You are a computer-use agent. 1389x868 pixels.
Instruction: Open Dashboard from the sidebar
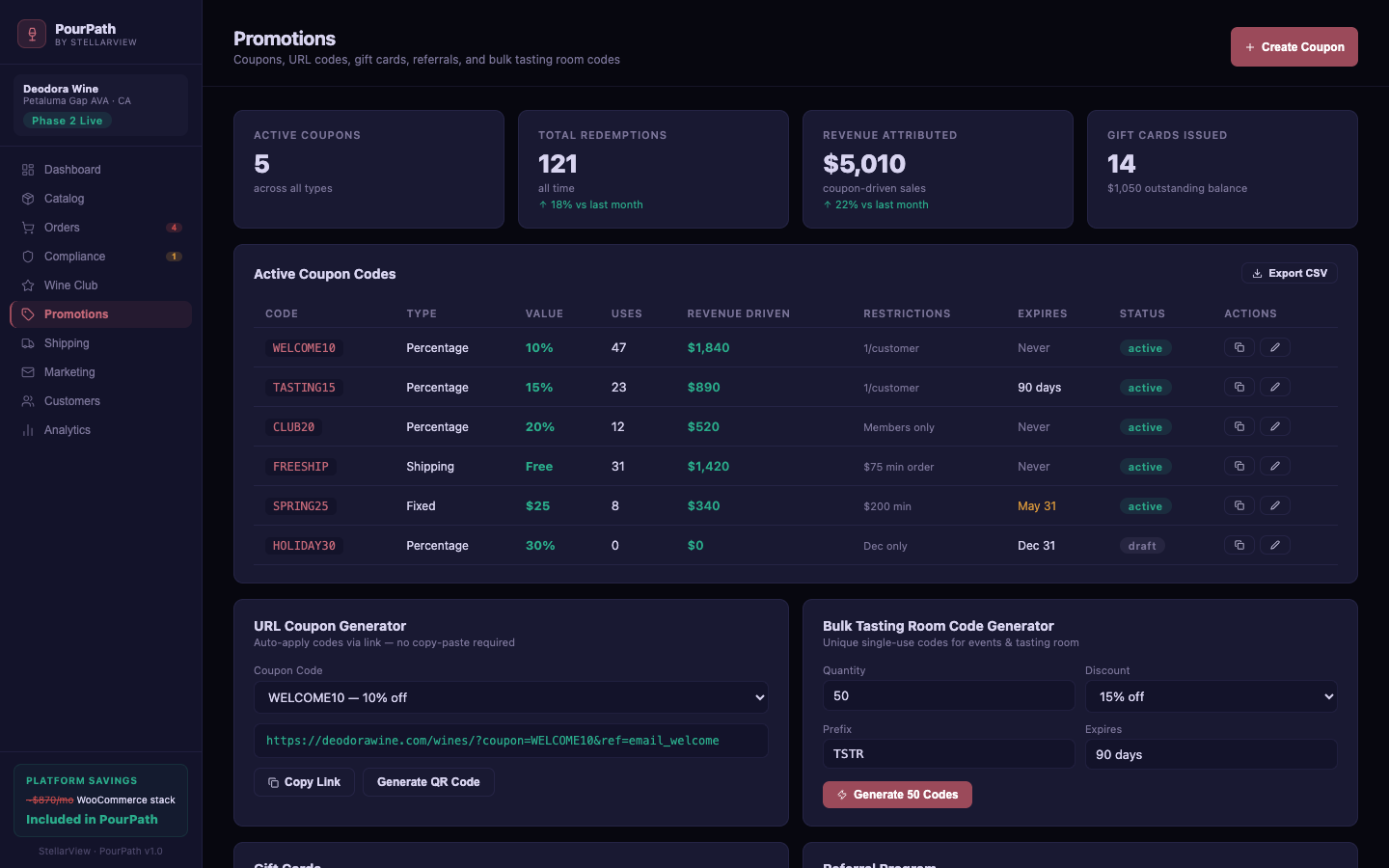point(72,170)
